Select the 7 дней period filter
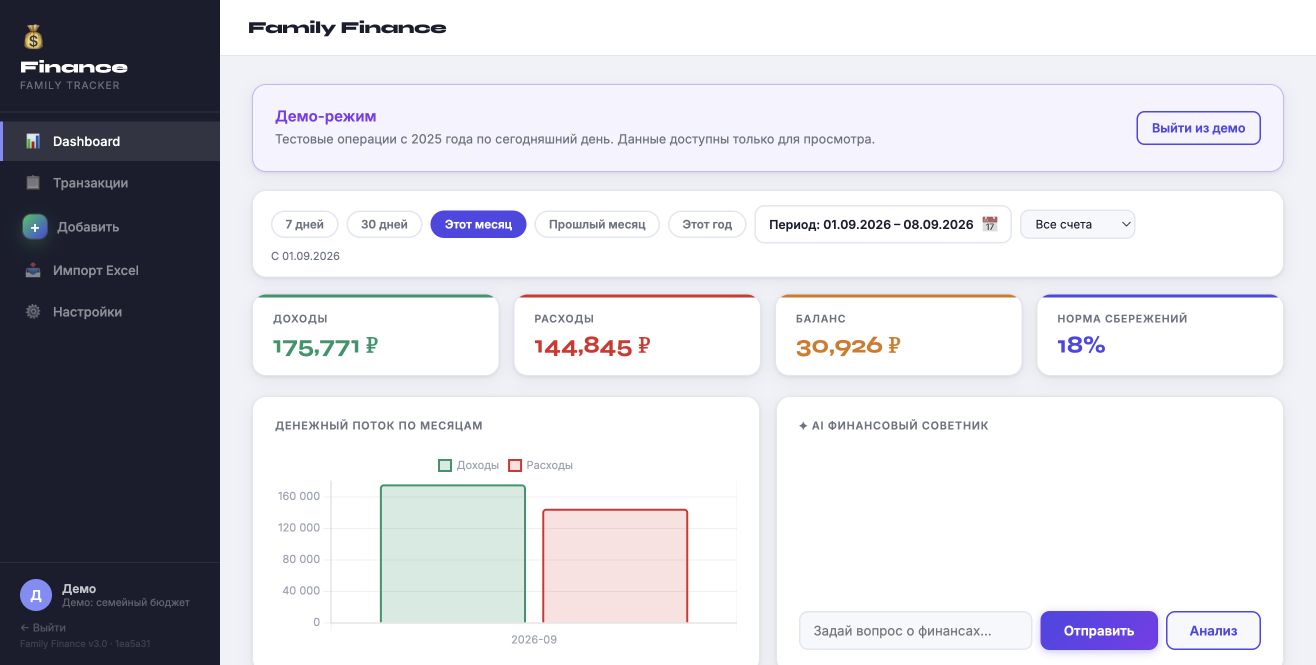The height and width of the screenshot is (665, 1316). pos(305,224)
